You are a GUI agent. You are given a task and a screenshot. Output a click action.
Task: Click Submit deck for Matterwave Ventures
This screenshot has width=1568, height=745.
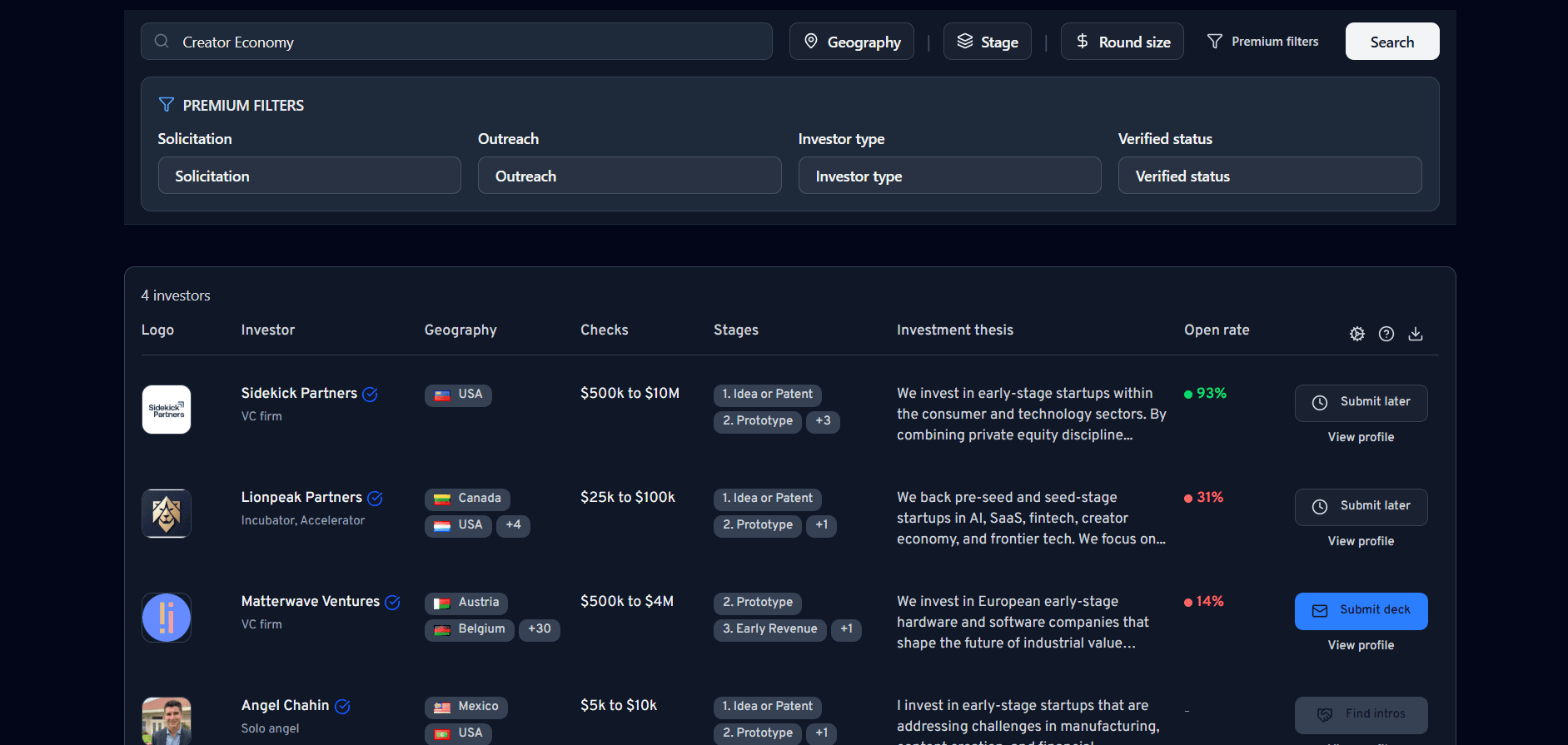tap(1361, 611)
